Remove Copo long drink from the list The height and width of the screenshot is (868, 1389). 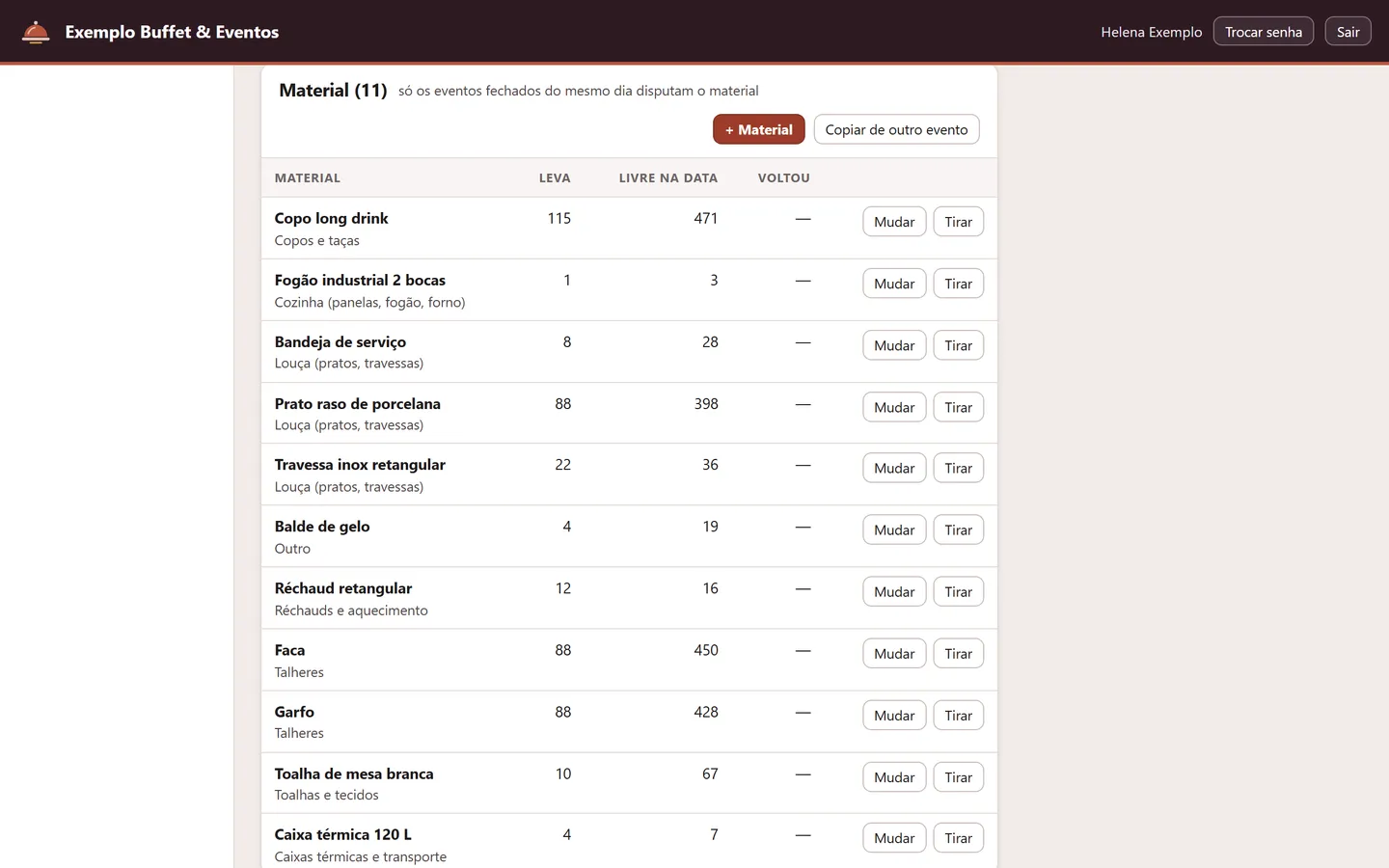(959, 222)
